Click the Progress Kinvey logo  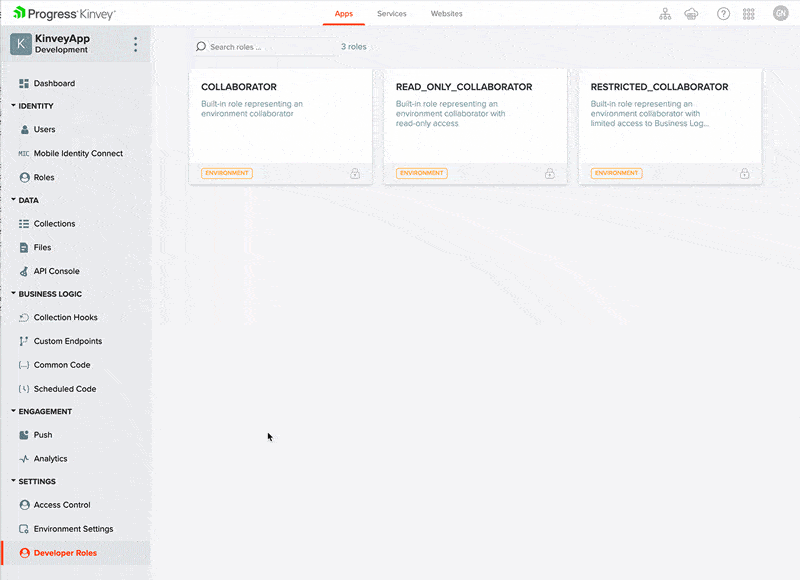click(x=65, y=14)
